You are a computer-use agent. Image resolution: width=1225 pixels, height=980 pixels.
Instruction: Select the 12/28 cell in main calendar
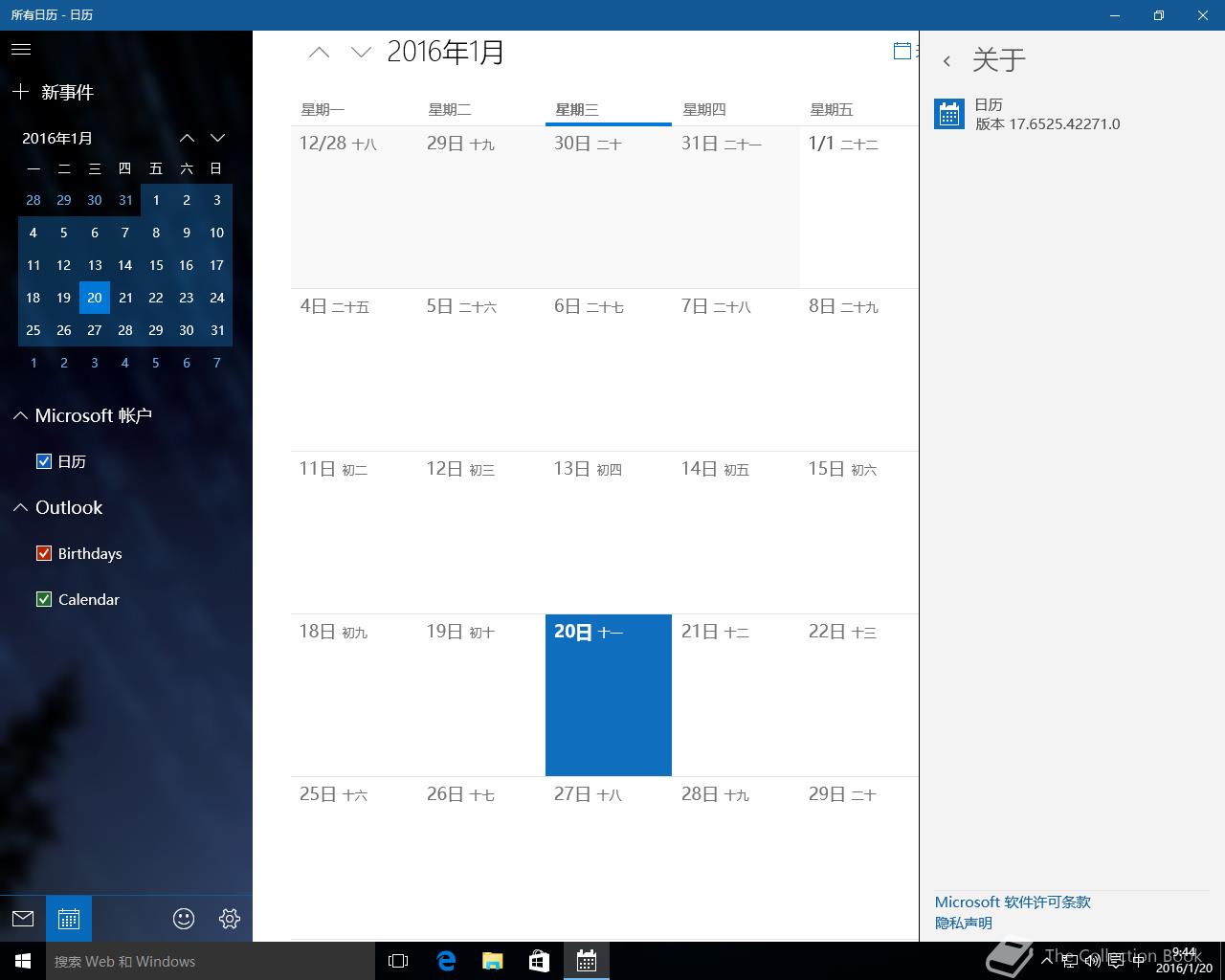click(354, 207)
